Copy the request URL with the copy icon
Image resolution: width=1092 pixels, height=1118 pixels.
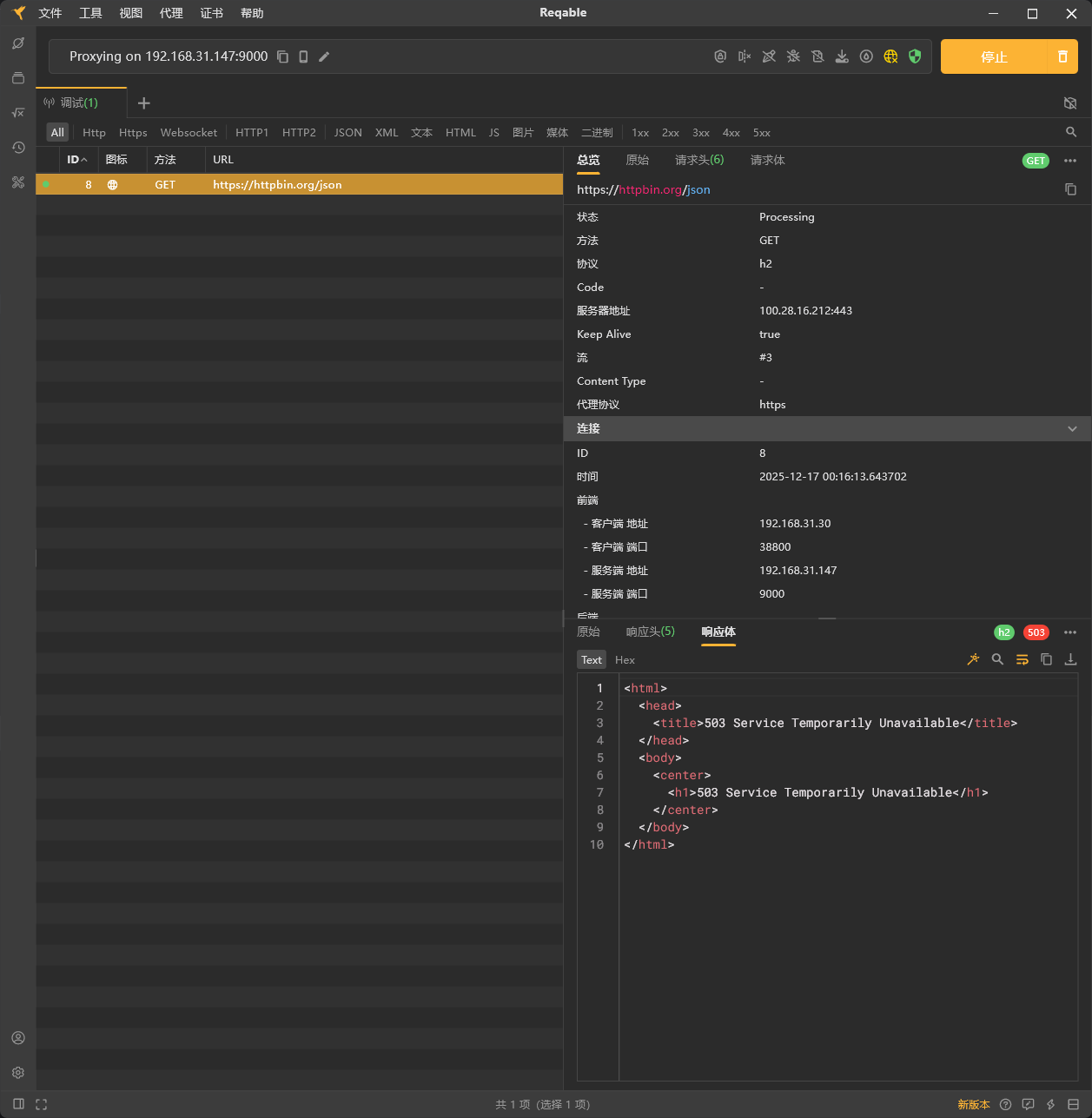(1070, 189)
